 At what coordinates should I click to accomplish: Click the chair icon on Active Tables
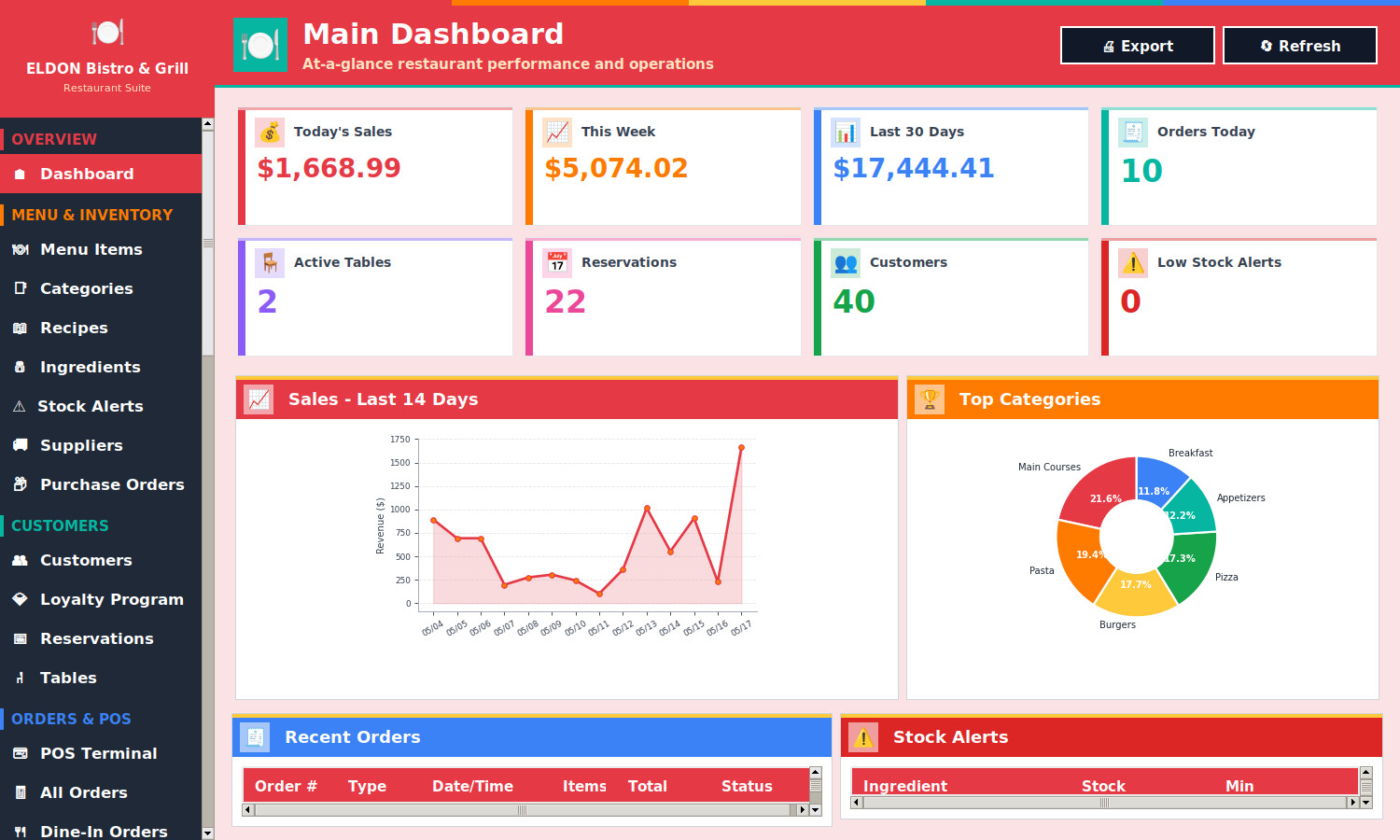point(270,263)
